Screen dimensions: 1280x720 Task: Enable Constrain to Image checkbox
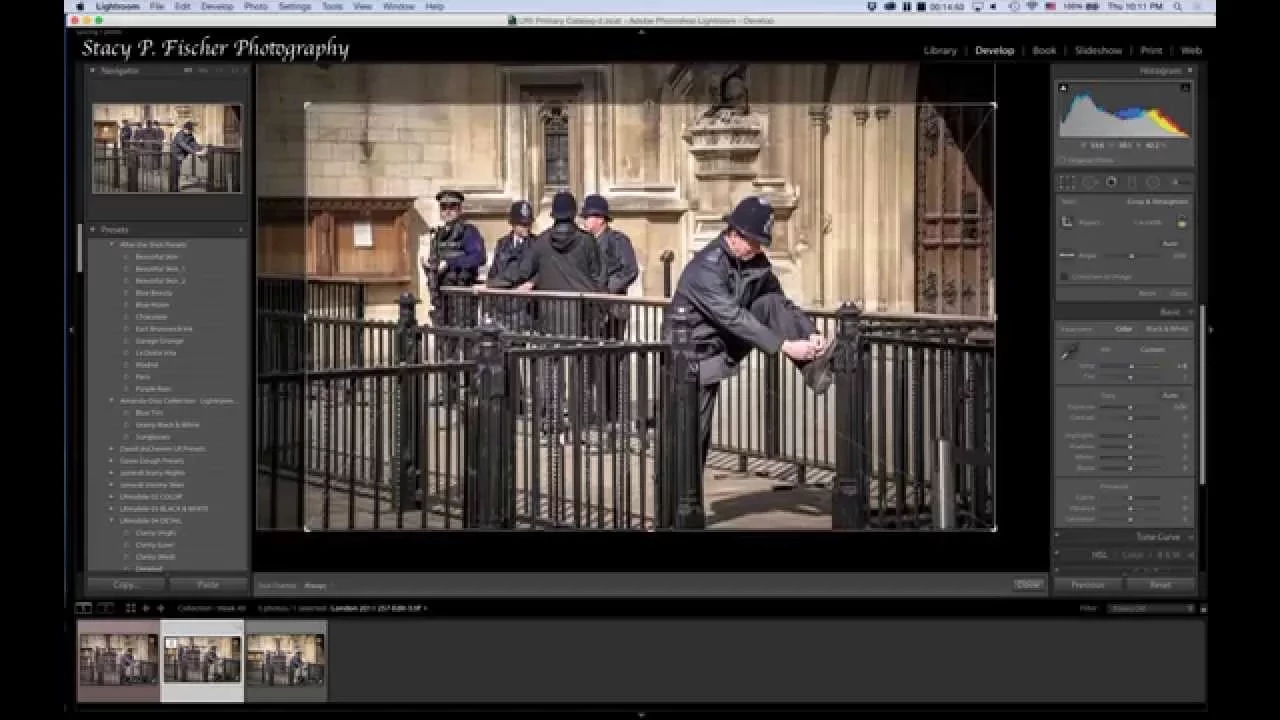click(x=1065, y=276)
